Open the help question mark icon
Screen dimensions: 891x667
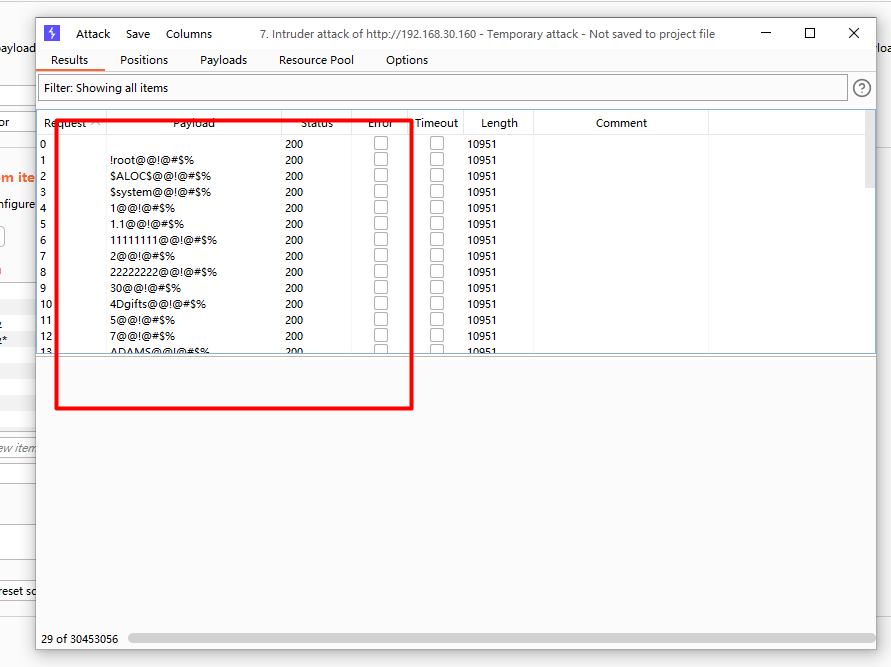pyautogui.click(x=862, y=88)
